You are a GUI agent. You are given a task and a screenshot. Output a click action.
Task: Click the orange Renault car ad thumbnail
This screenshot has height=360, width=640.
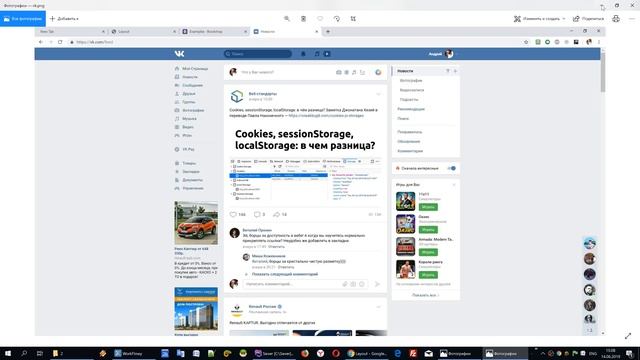(x=196, y=223)
